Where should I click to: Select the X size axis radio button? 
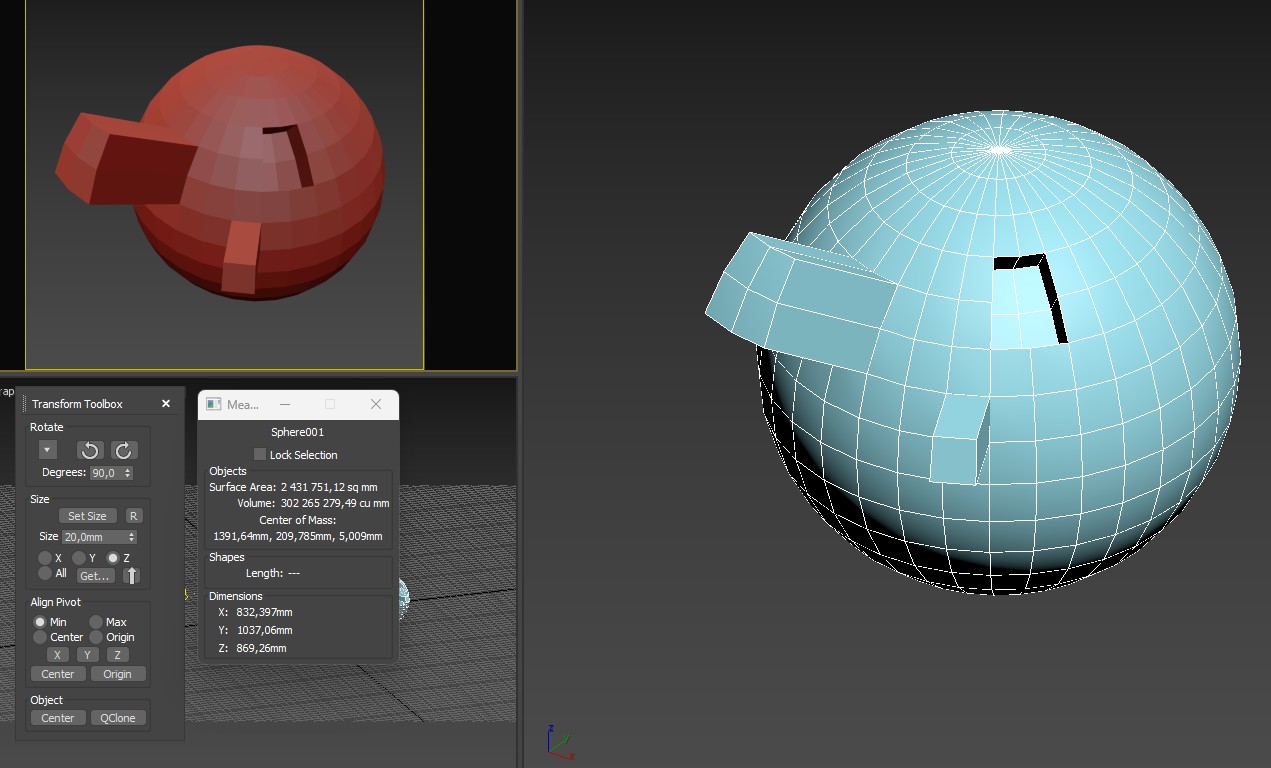coord(45,557)
